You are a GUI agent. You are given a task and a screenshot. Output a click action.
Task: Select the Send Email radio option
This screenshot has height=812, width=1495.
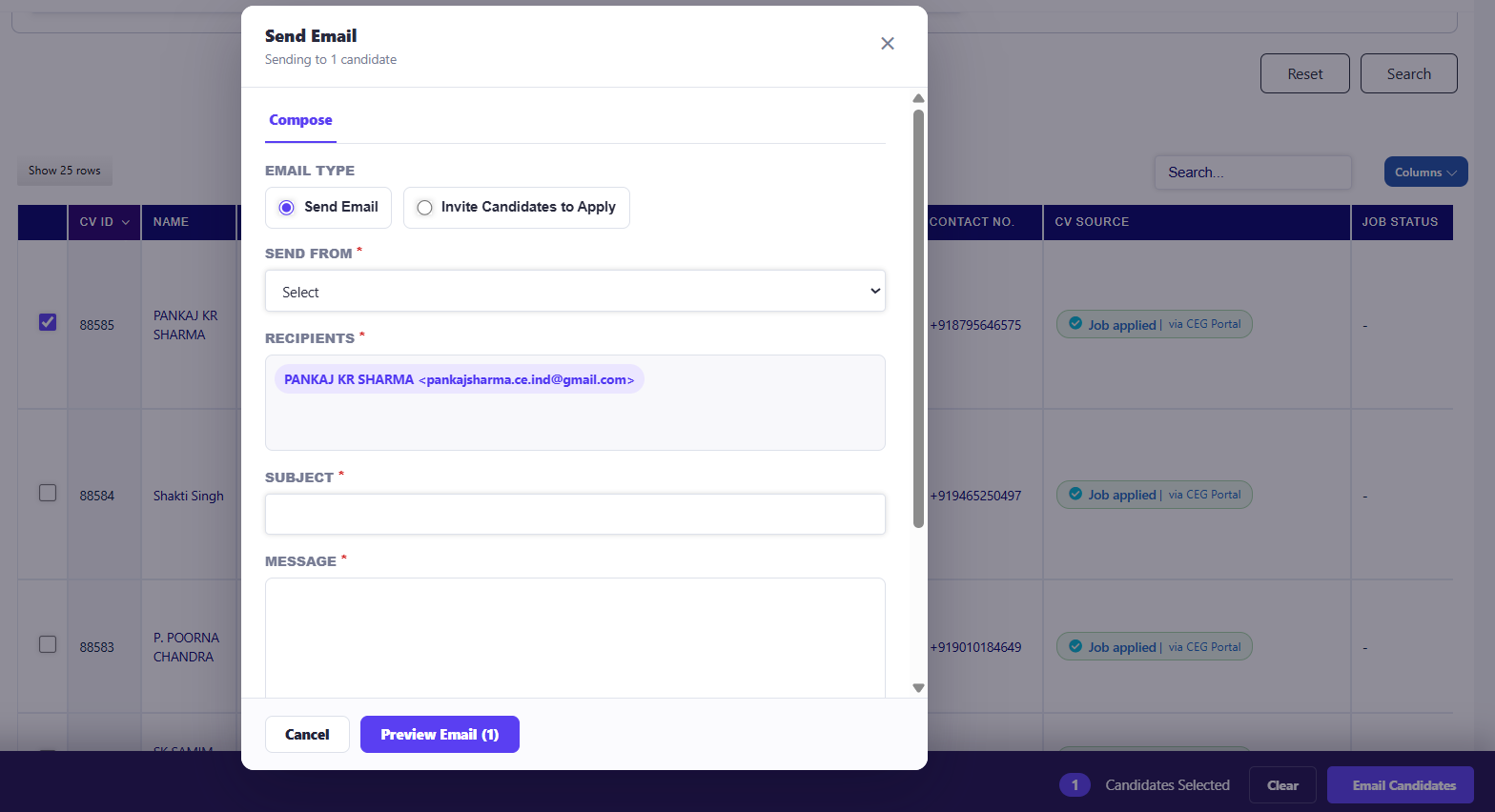click(x=287, y=208)
